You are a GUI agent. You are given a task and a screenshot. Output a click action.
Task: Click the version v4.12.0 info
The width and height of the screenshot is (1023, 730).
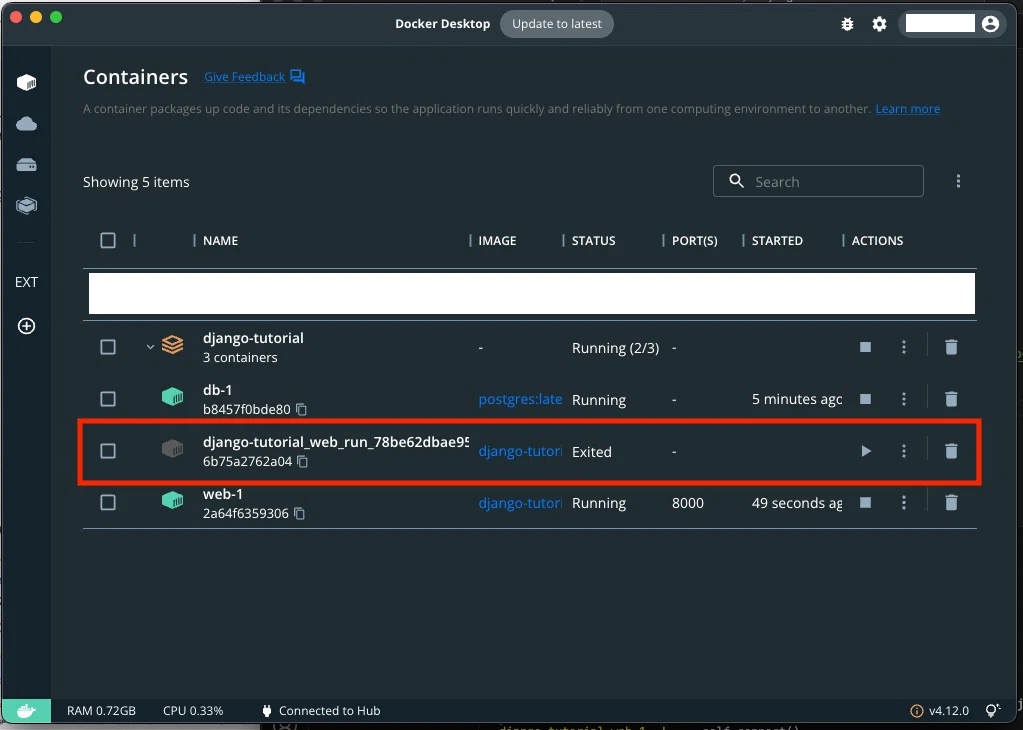(x=939, y=710)
